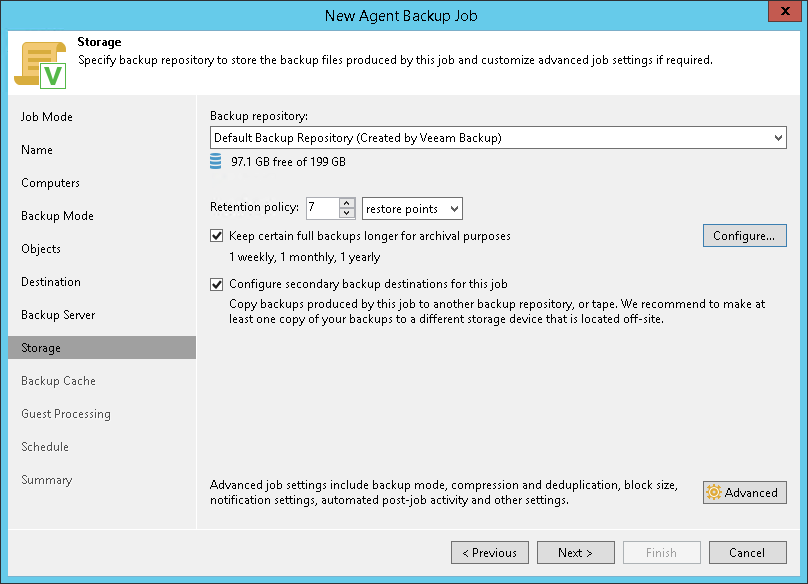Image resolution: width=808 pixels, height=584 pixels.
Task: Select the Backup Server step
Action: pos(58,315)
